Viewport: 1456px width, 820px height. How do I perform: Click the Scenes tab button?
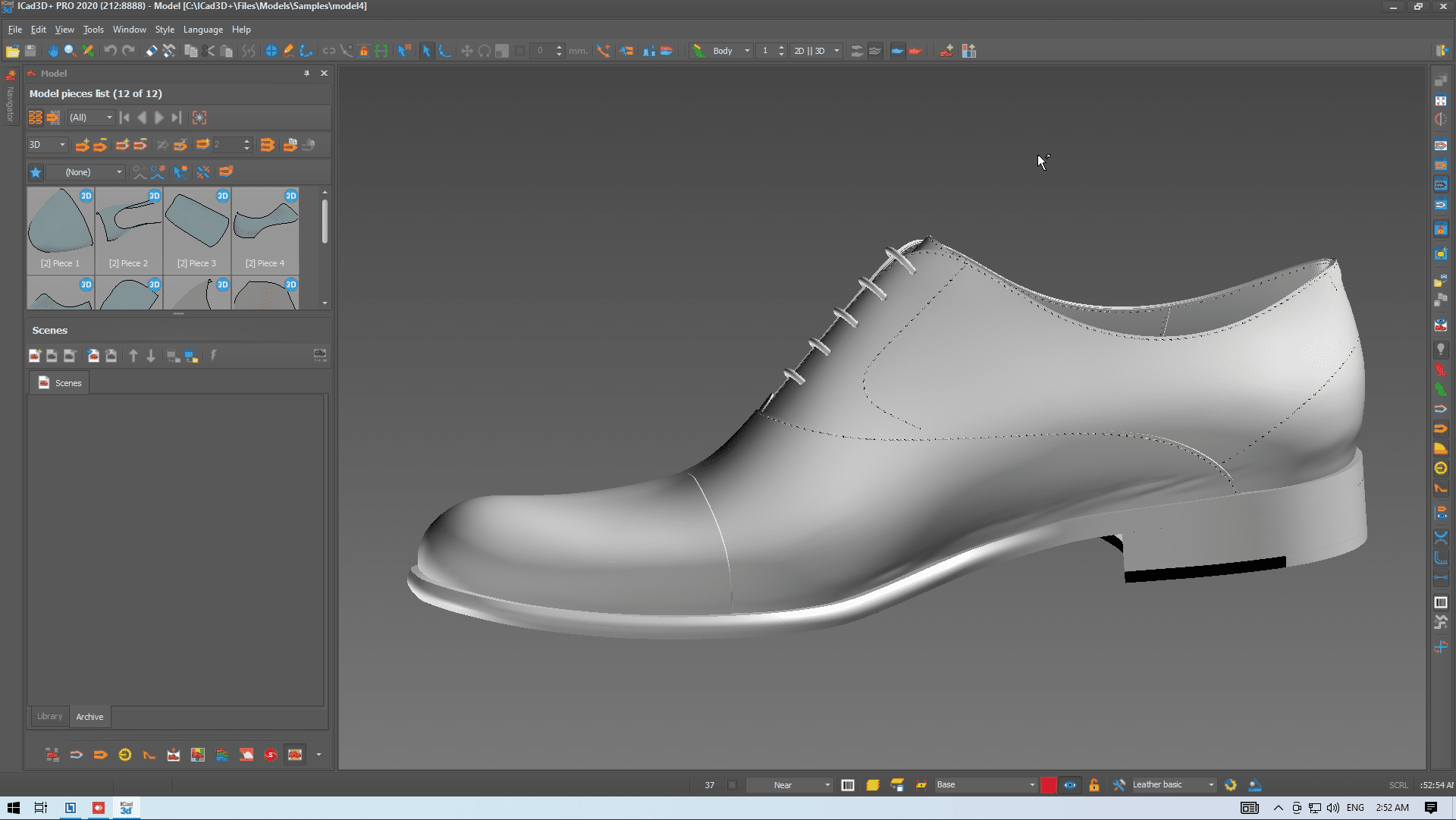pyautogui.click(x=60, y=383)
